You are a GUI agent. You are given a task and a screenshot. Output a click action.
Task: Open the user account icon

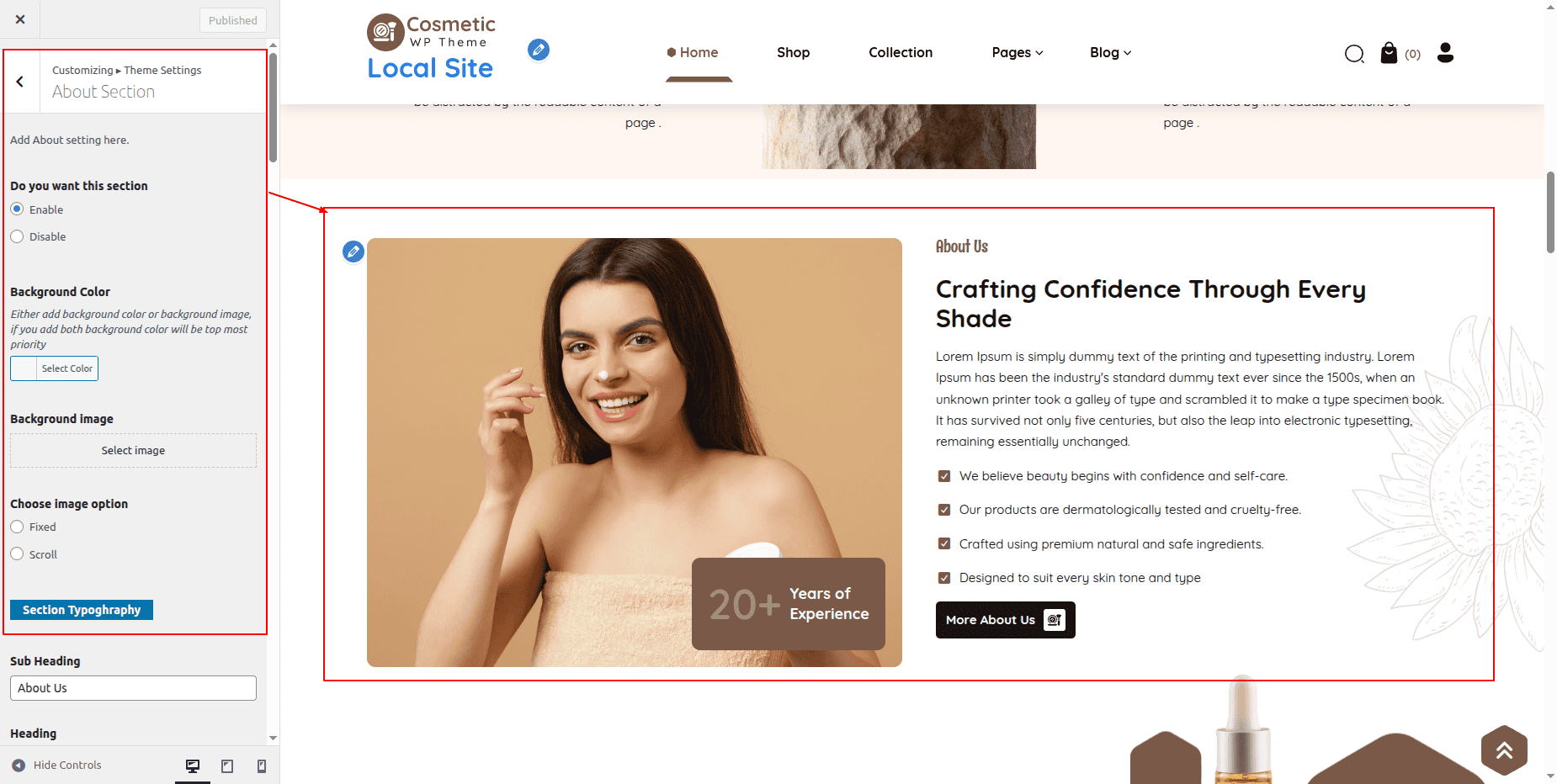[1445, 53]
